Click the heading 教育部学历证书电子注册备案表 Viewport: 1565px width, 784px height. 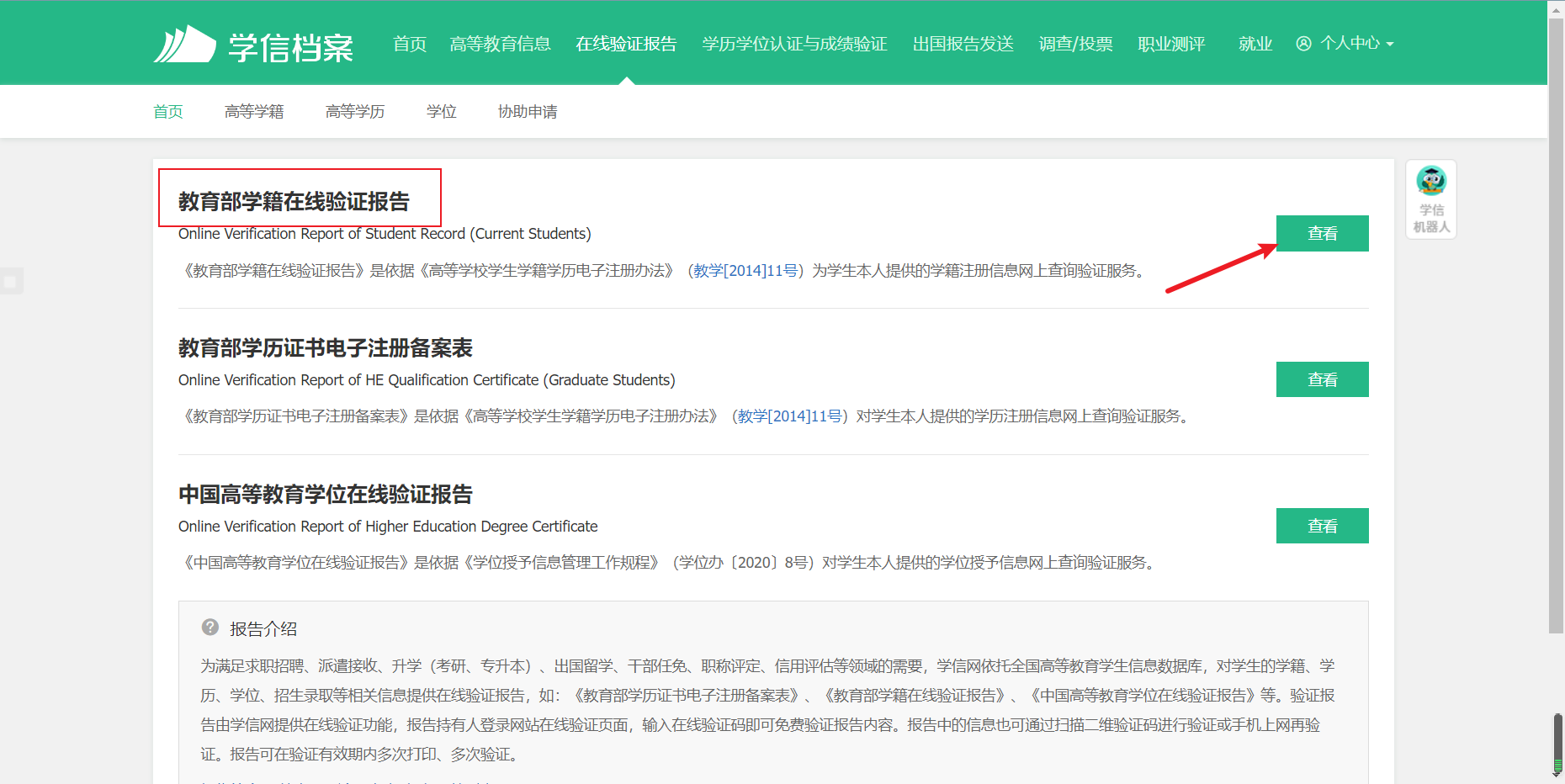pos(326,348)
